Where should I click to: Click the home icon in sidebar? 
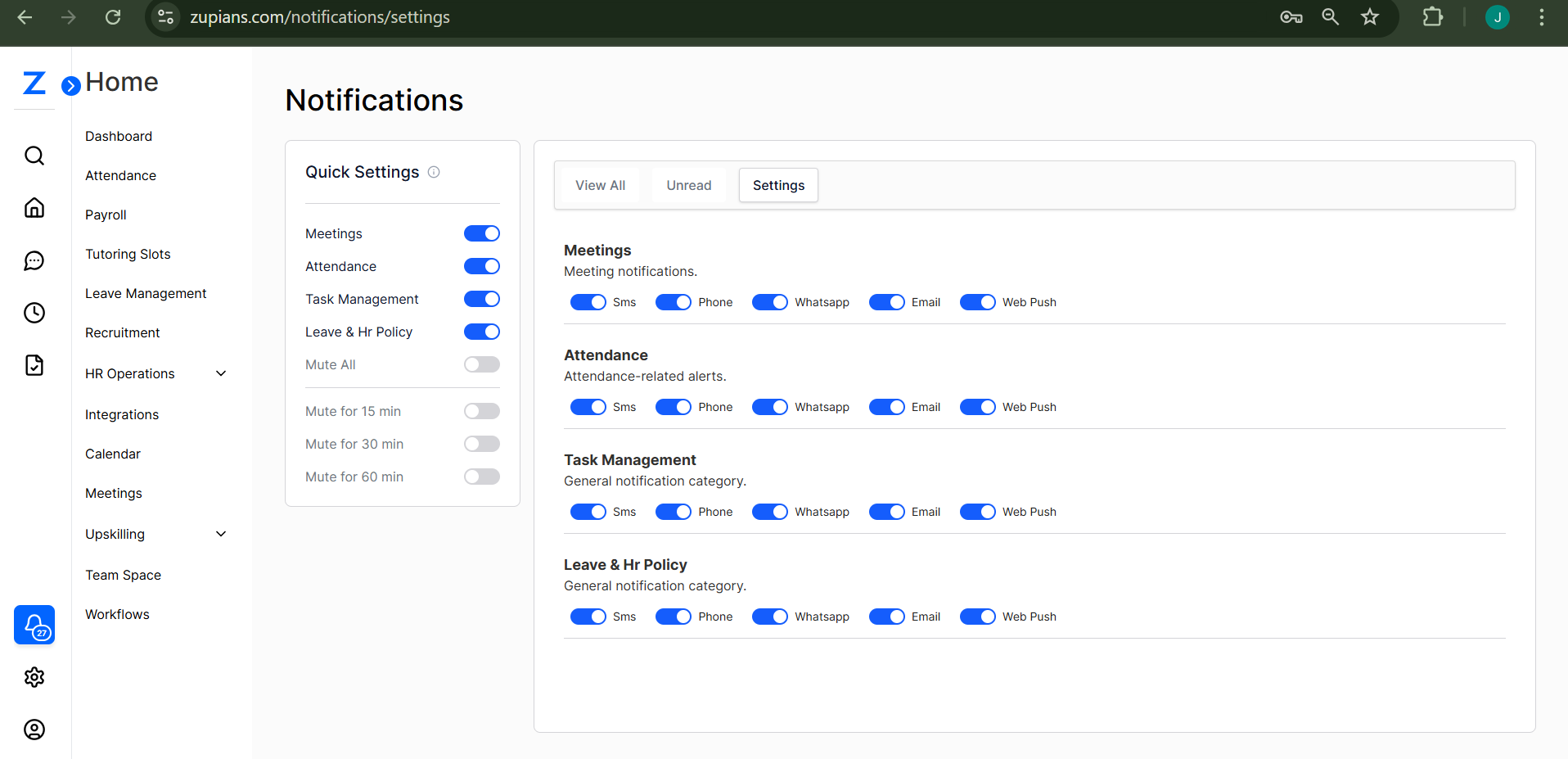[x=34, y=208]
